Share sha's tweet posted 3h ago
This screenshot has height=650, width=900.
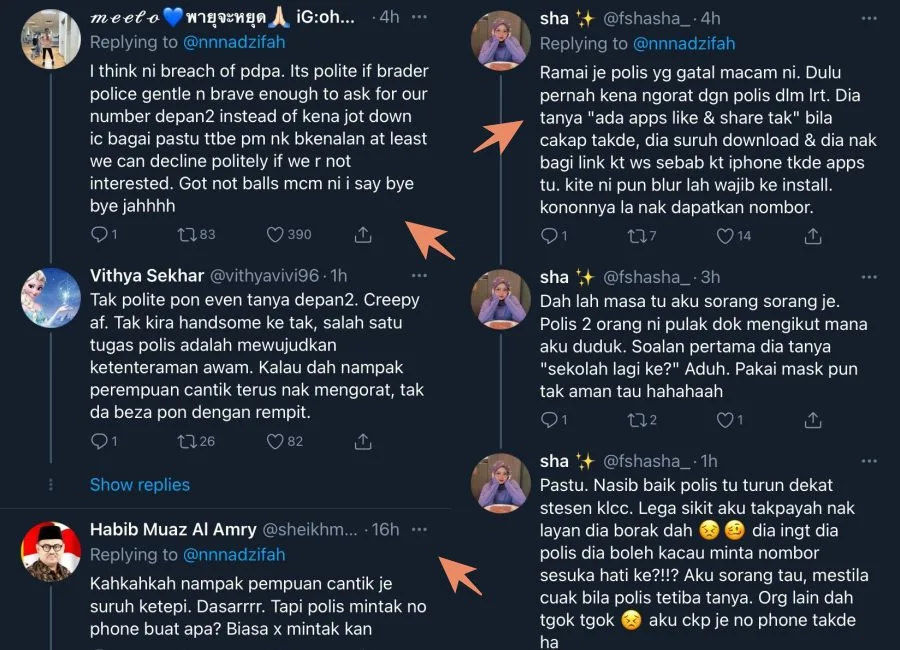click(x=814, y=421)
